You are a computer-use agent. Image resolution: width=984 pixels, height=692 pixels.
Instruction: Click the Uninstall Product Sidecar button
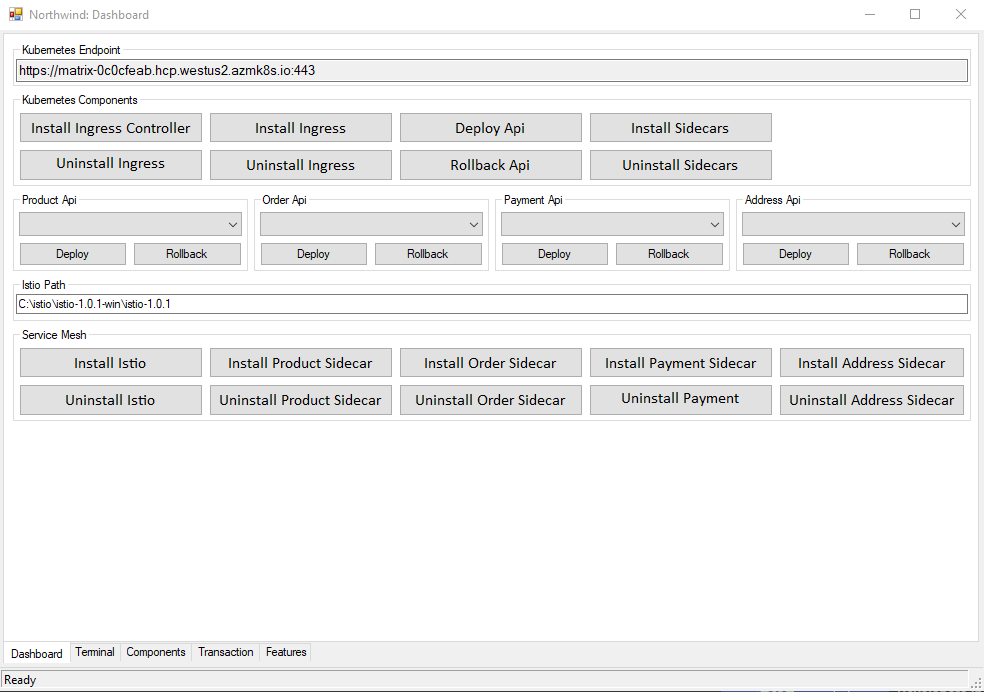tap(301, 400)
